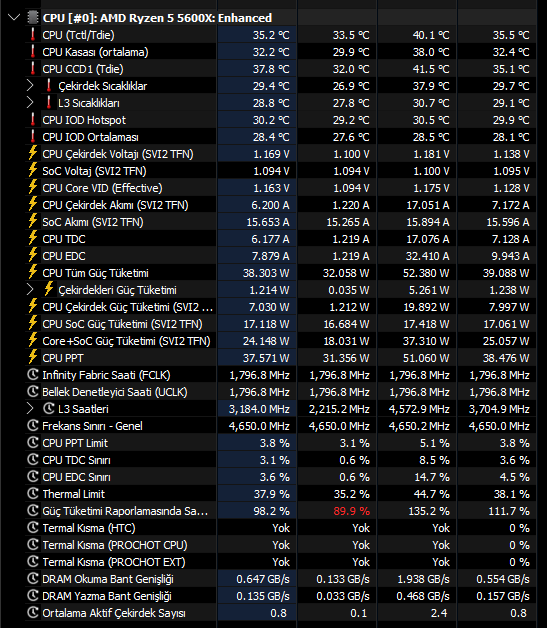Click lightning icon beside CPU PPT
The width and height of the screenshot is (547, 628).
[33, 357]
